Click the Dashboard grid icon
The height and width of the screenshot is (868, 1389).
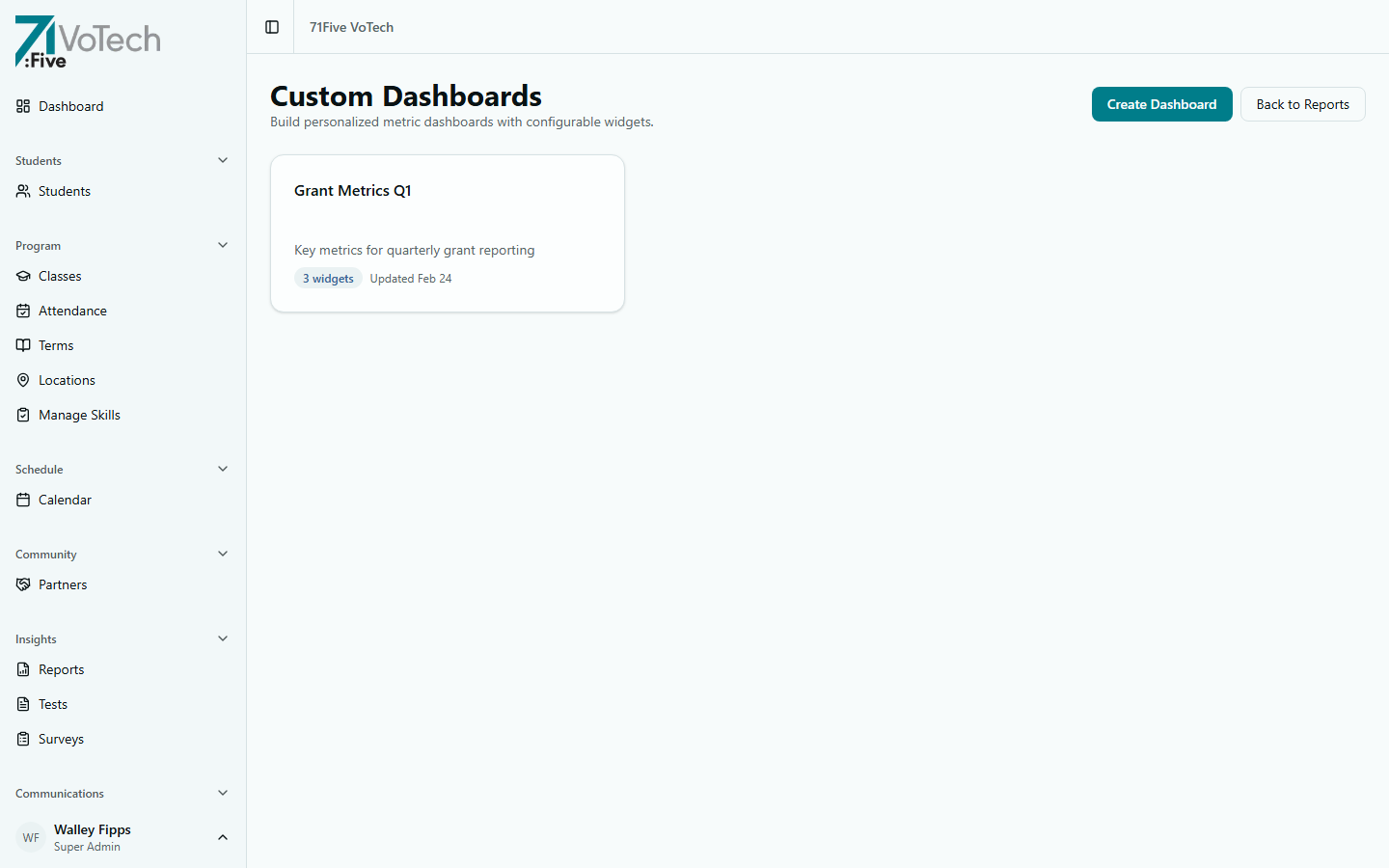23,106
